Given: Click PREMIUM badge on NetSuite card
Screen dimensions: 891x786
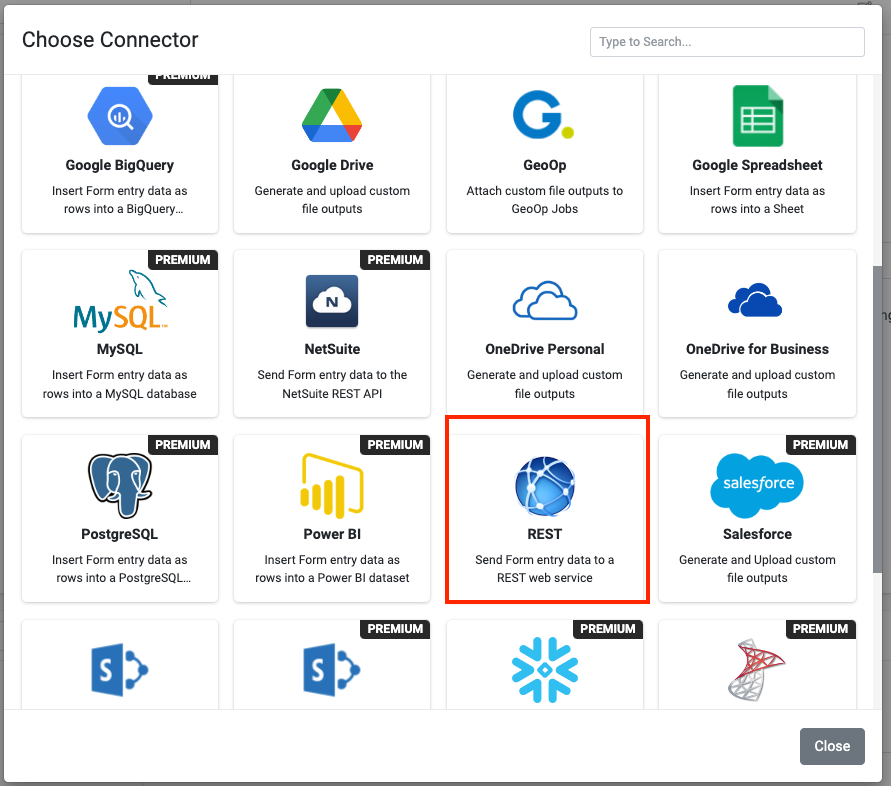Looking at the screenshot, I should pyautogui.click(x=395, y=260).
